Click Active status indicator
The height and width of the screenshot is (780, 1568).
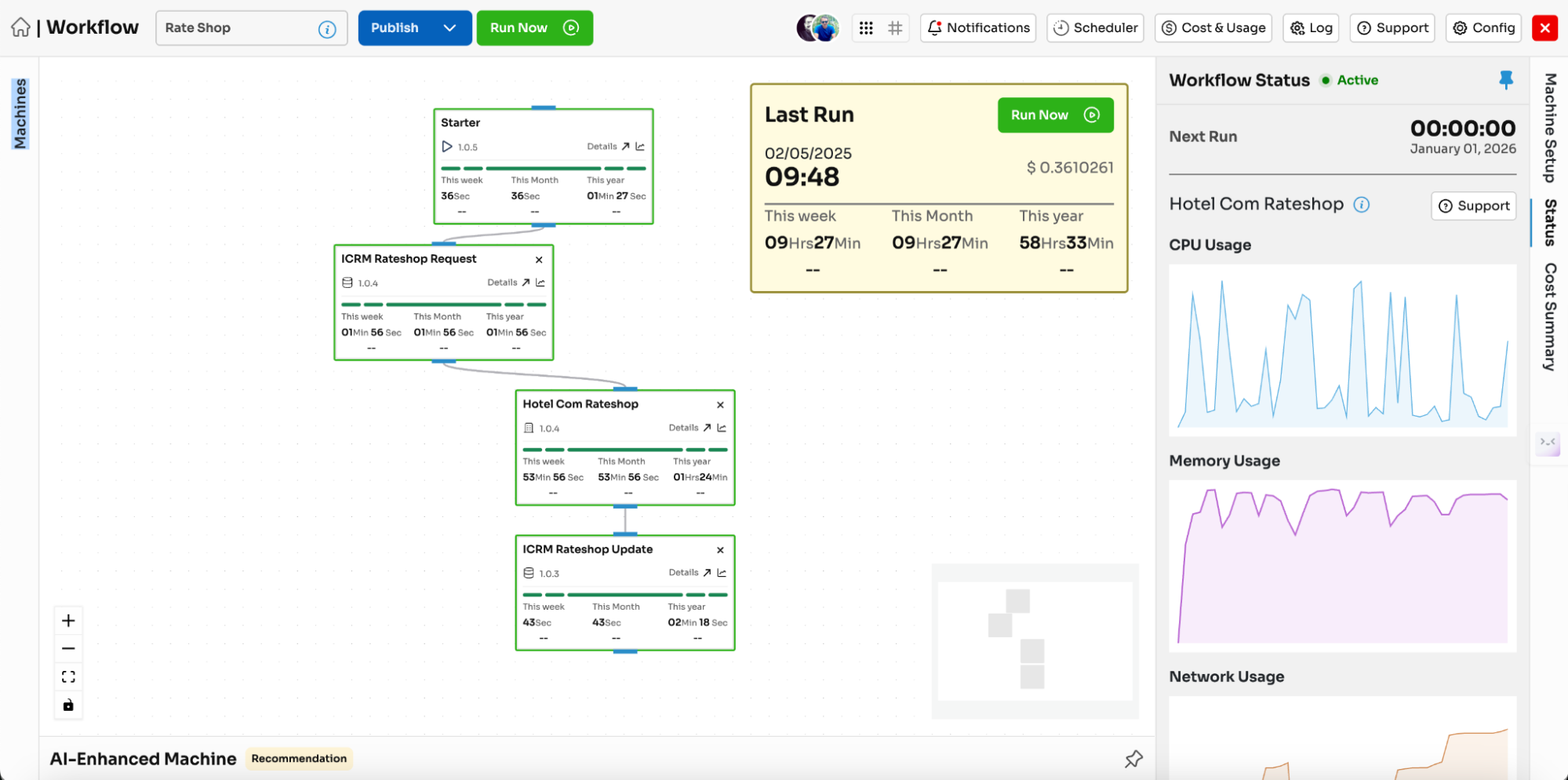[1350, 80]
